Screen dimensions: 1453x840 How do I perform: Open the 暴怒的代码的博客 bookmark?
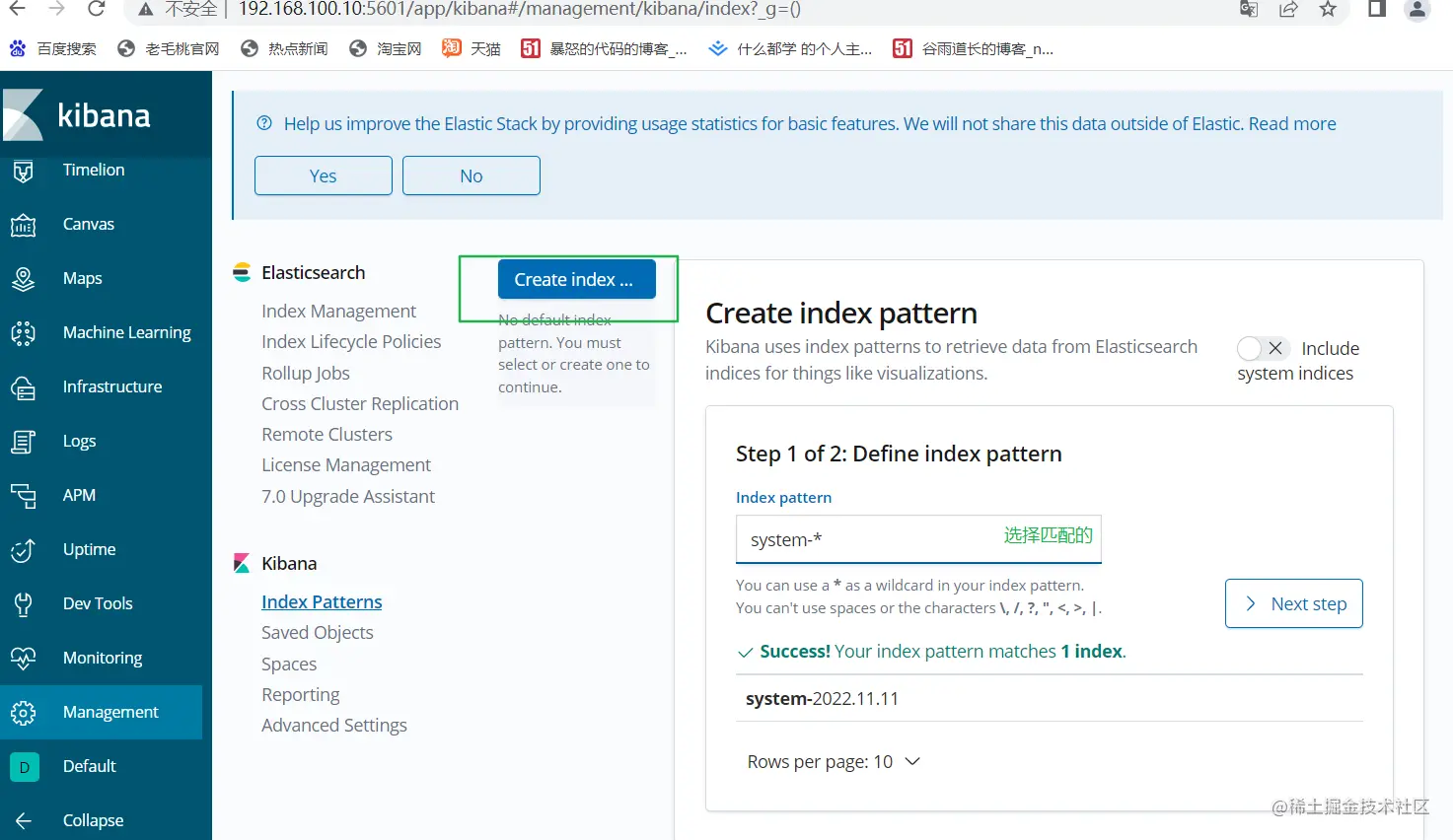tap(604, 48)
